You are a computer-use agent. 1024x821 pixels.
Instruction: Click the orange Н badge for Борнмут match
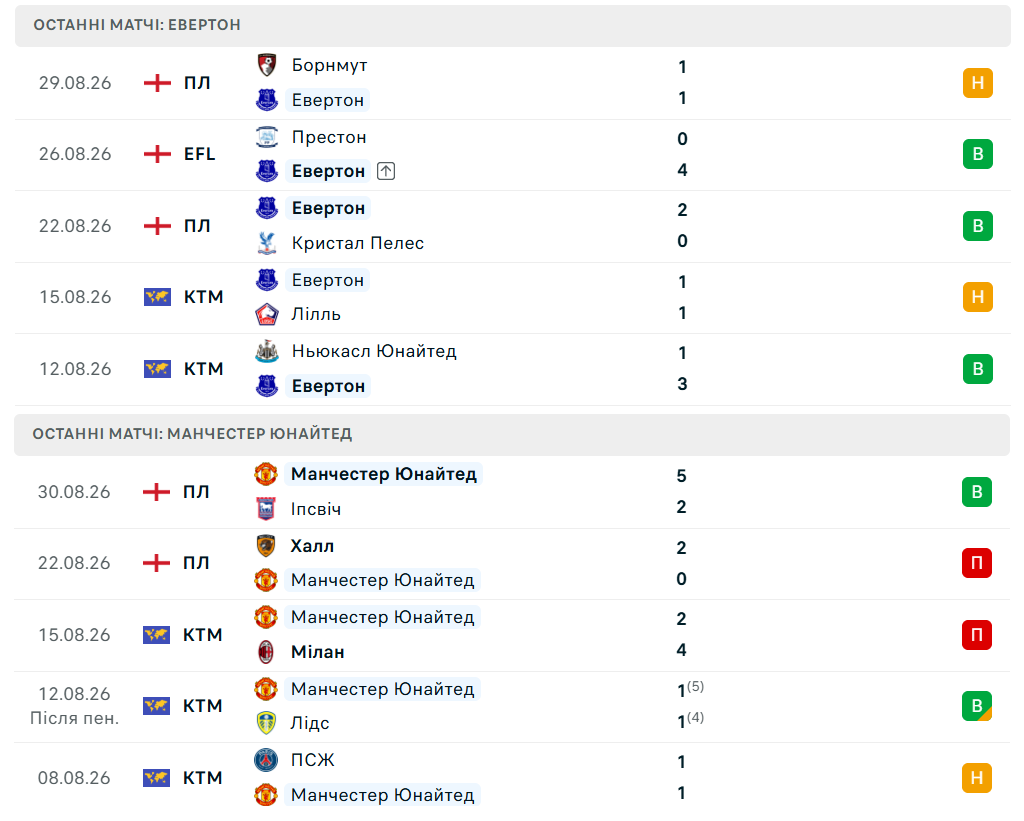coord(978,83)
